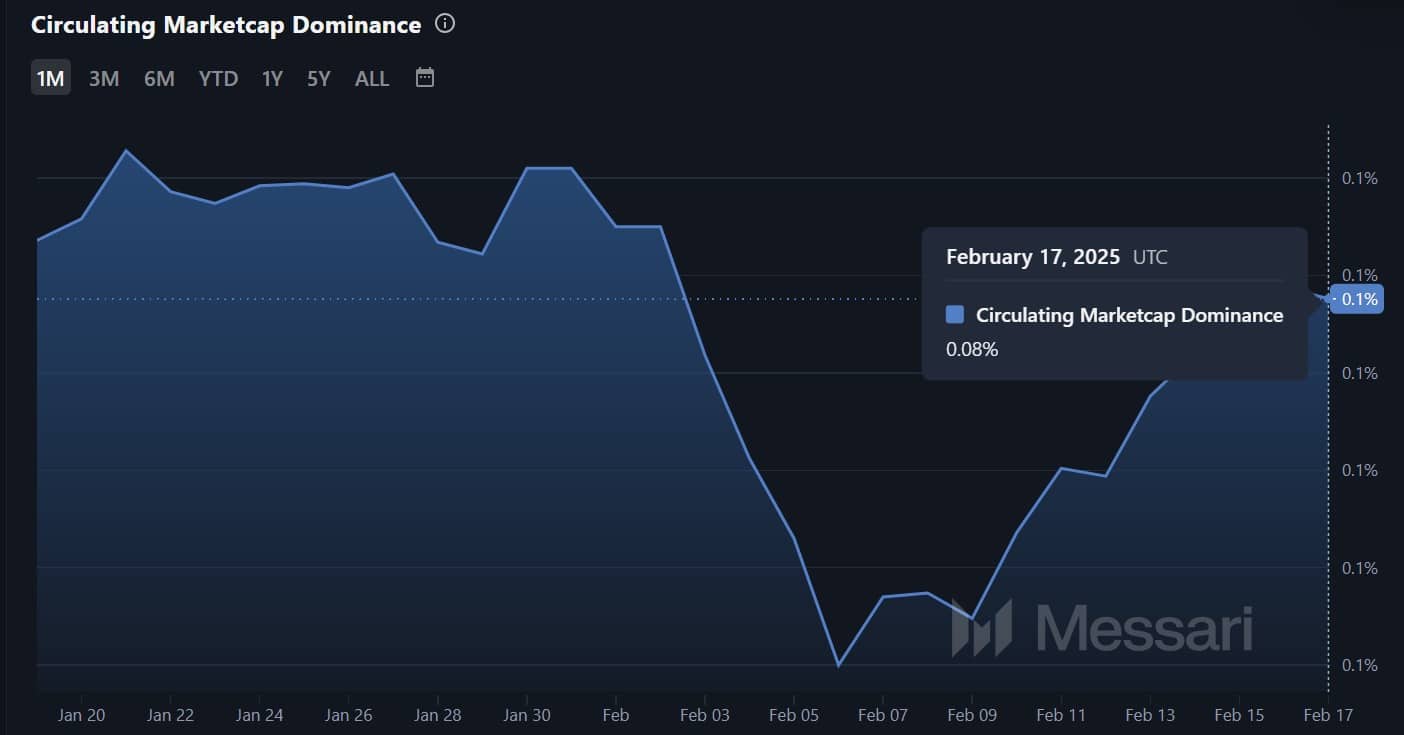Click the 'Feb 05' x-axis label
Screen dimensions: 1404x735
click(794, 715)
